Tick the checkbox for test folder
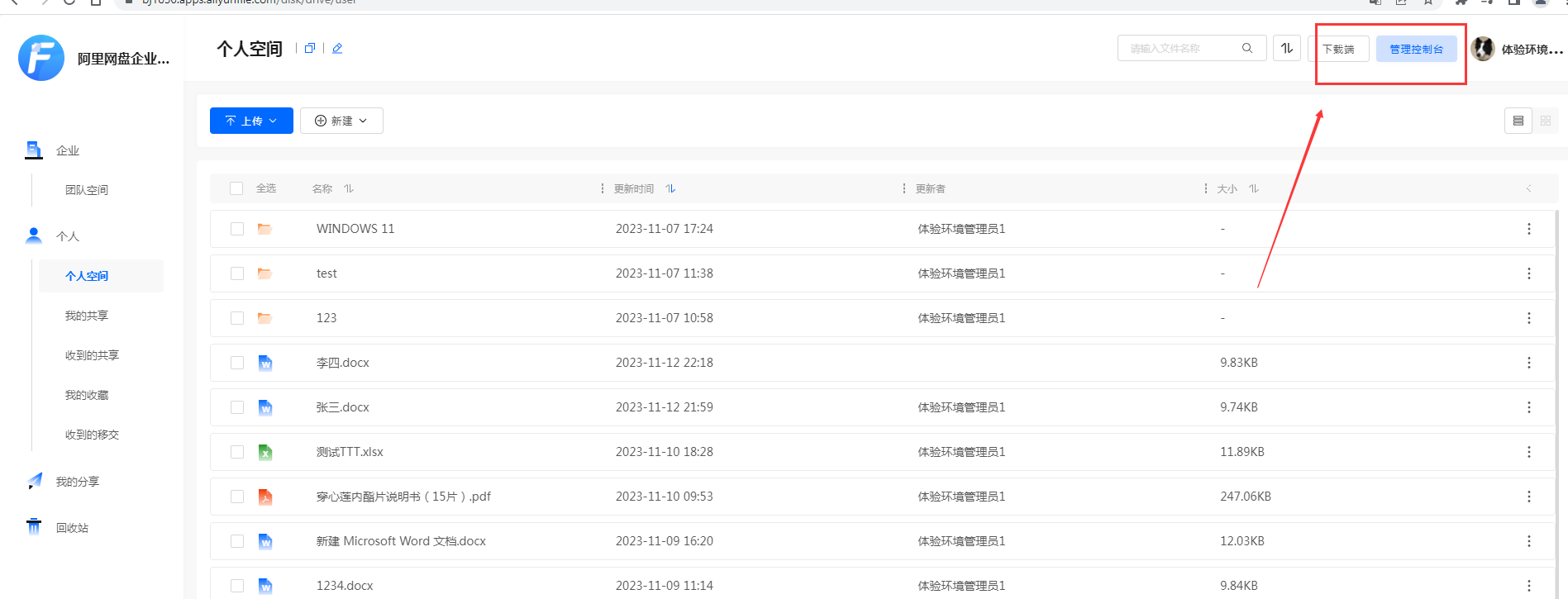1568x599 pixels. (237, 273)
